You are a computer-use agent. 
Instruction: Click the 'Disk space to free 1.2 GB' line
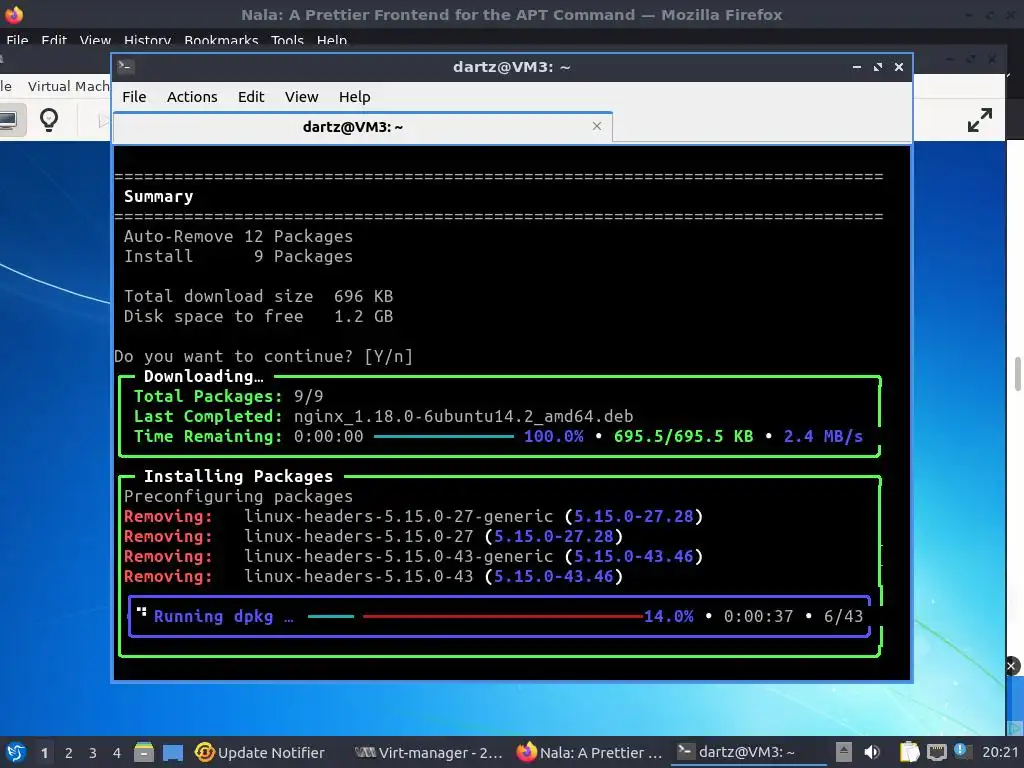pyautogui.click(x=259, y=317)
